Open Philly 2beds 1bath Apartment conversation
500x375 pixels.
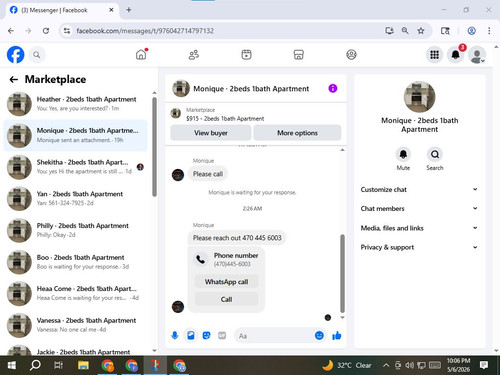tap(76, 230)
